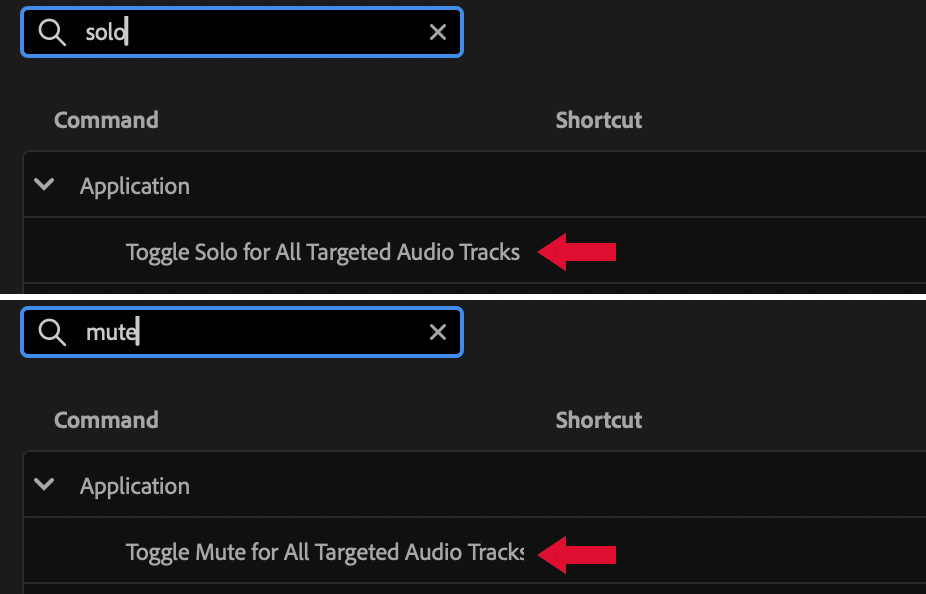Select Application group label in solo results
Image resolution: width=926 pixels, height=594 pixels.
[135, 186]
